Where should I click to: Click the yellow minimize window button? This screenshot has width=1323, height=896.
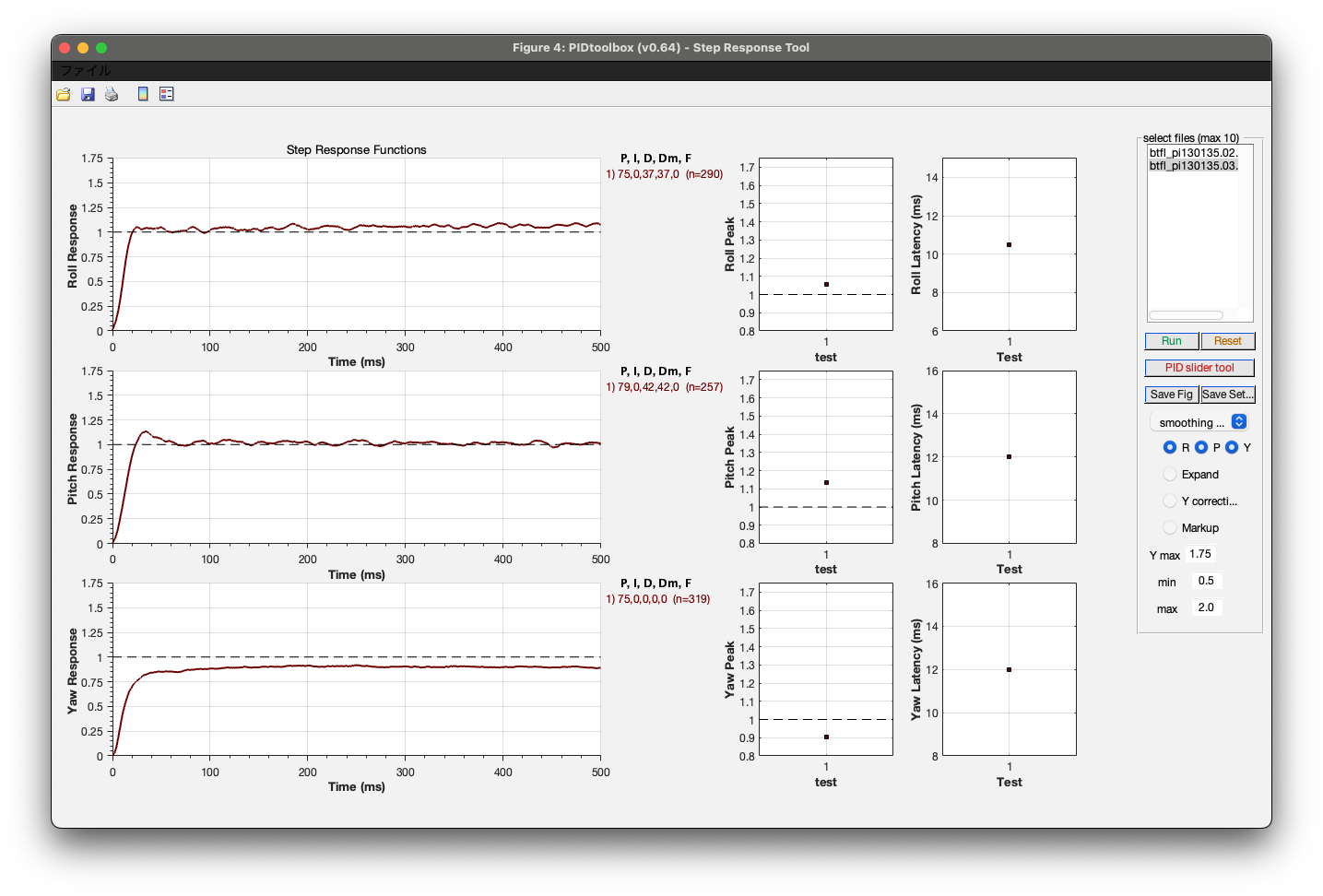click(x=83, y=48)
